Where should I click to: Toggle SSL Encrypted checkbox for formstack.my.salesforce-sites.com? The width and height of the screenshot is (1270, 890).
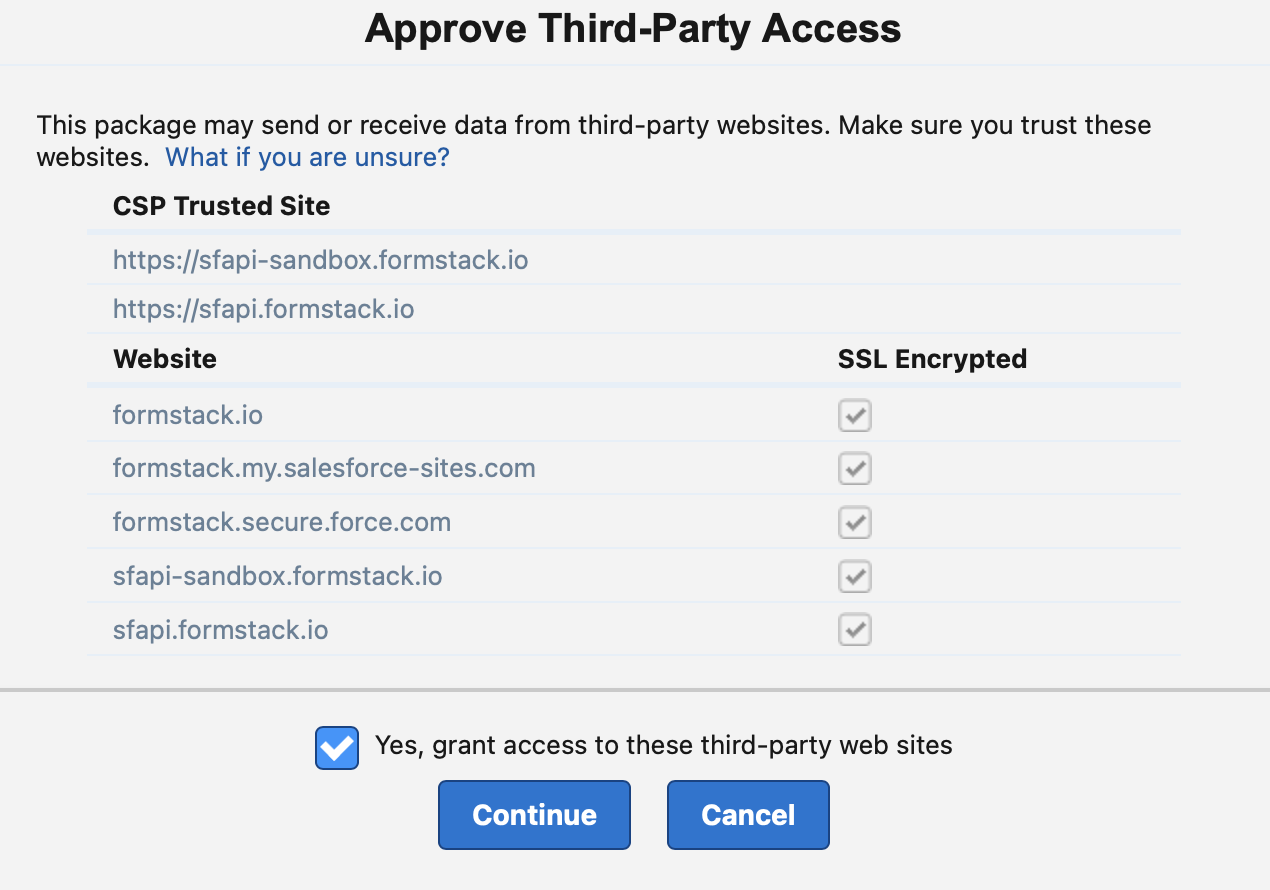(855, 468)
